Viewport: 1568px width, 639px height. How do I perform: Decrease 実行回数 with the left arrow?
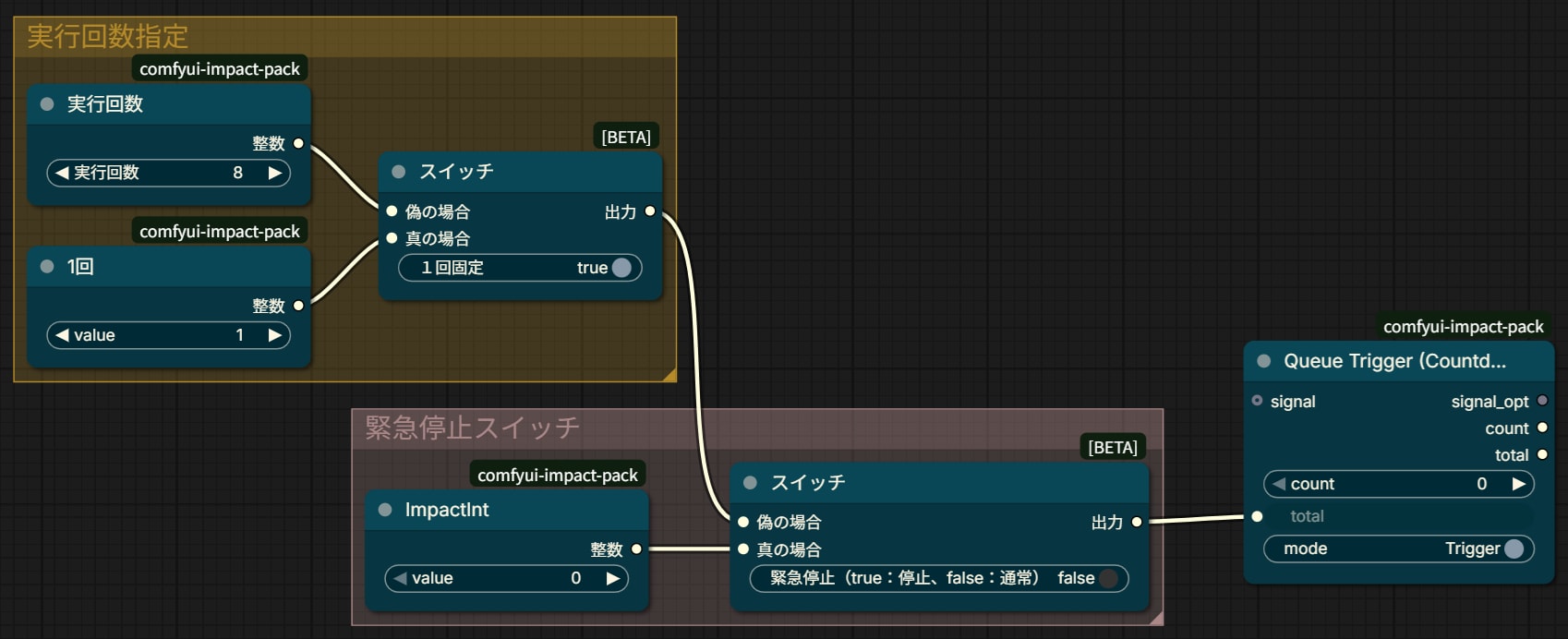coord(62,173)
